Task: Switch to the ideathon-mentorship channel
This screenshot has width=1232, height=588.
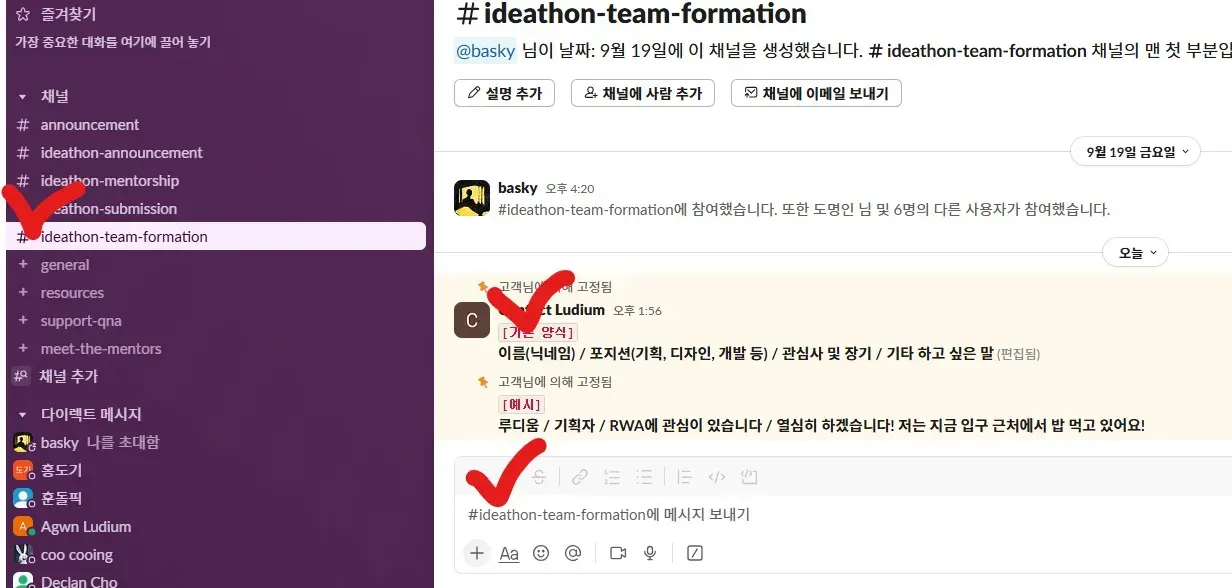Action: pyautogui.click(x=110, y=181)
